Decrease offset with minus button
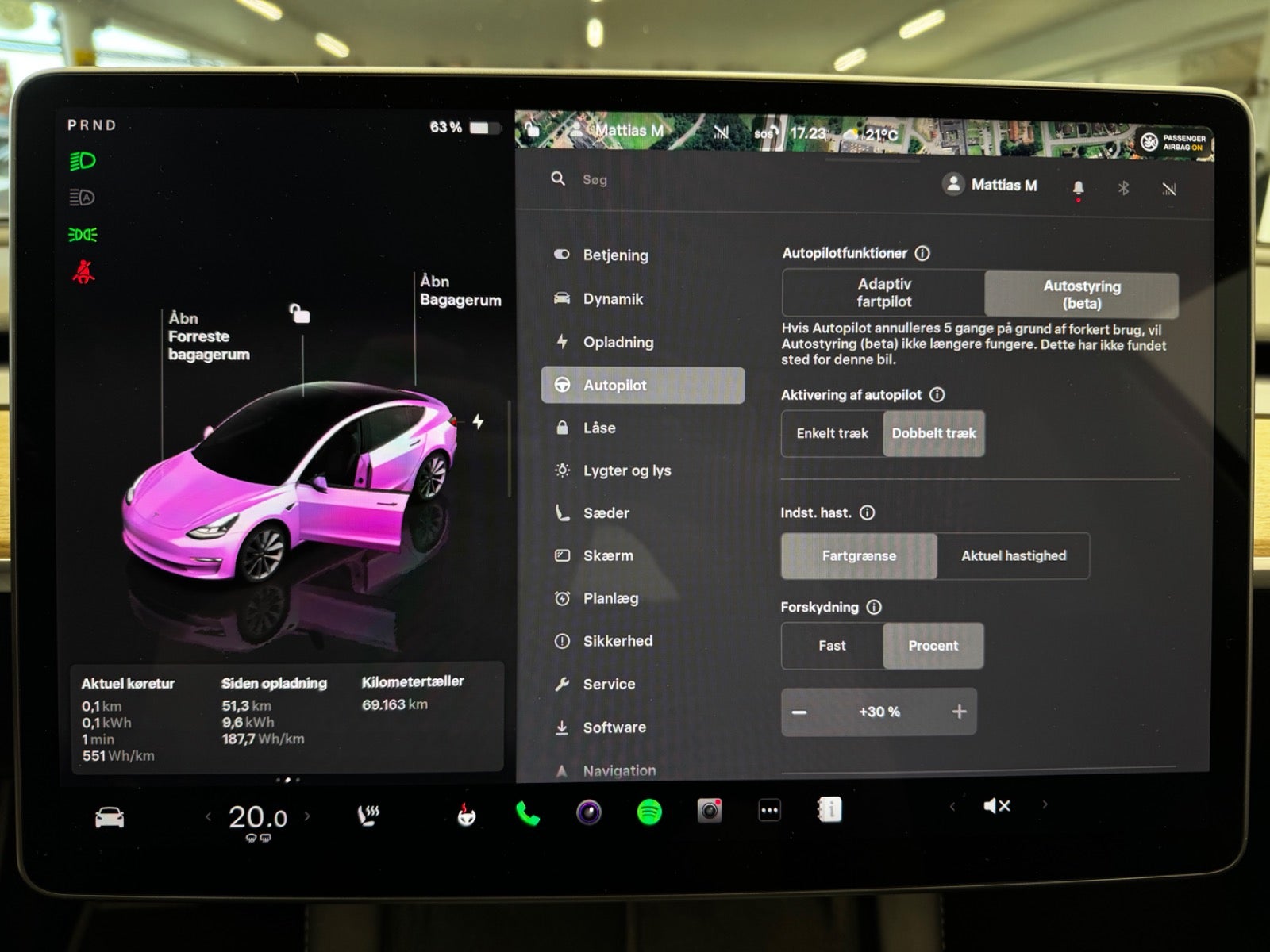This screenshot has width=1270, height=952. click(799, 712)
